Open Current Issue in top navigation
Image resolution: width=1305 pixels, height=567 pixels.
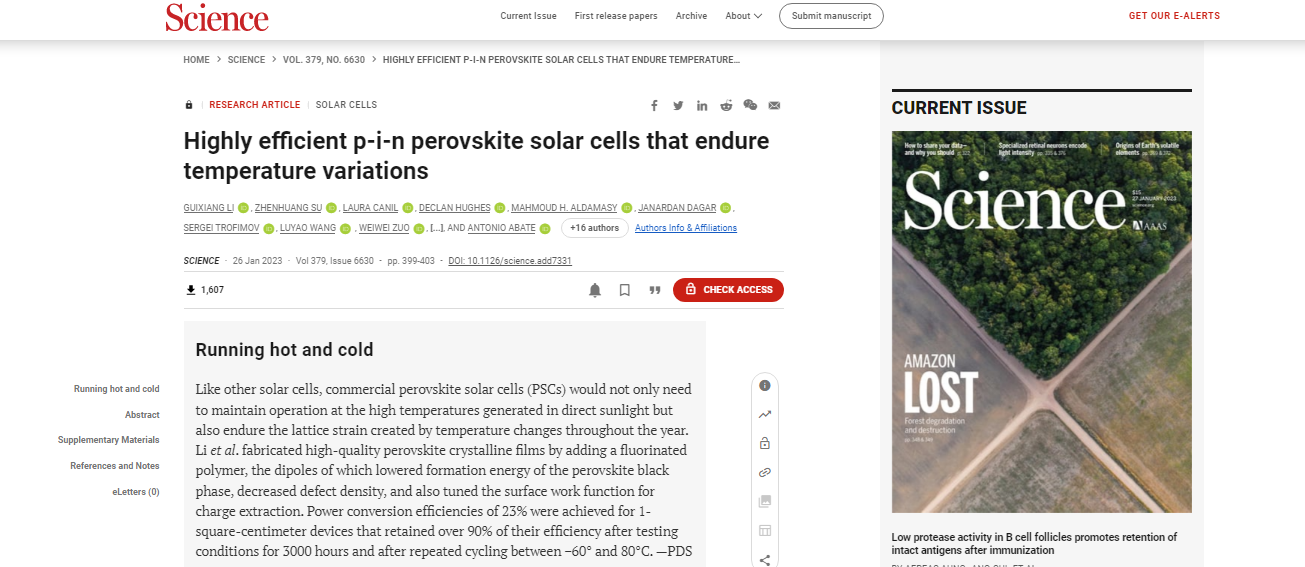[529, 16]
